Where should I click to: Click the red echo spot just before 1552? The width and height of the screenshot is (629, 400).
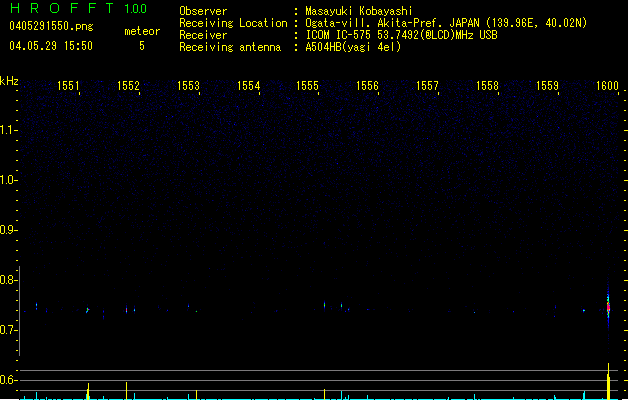pos(126,310)
